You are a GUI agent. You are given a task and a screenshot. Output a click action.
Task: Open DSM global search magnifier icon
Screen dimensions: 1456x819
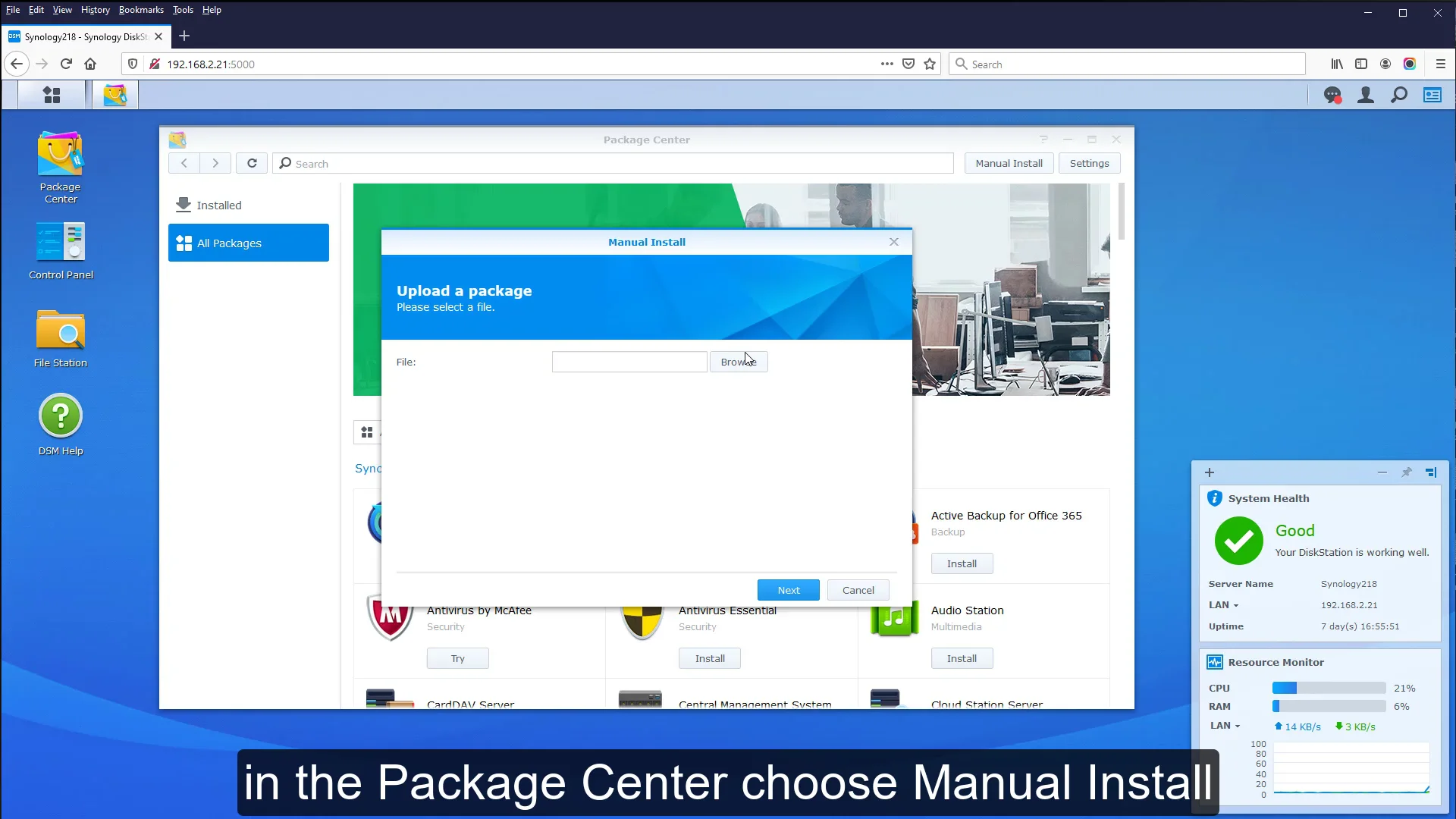pos(1399,95)
